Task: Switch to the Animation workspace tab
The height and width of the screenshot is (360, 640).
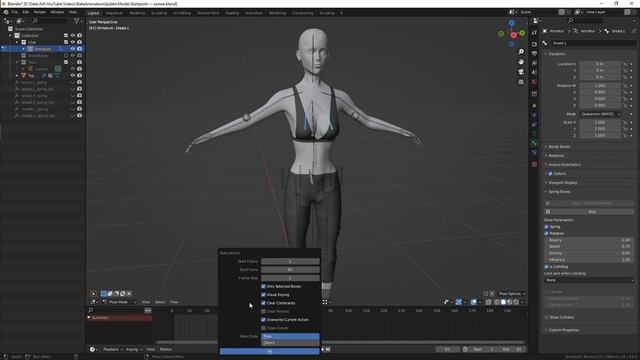Action: [x=253, y=13]
